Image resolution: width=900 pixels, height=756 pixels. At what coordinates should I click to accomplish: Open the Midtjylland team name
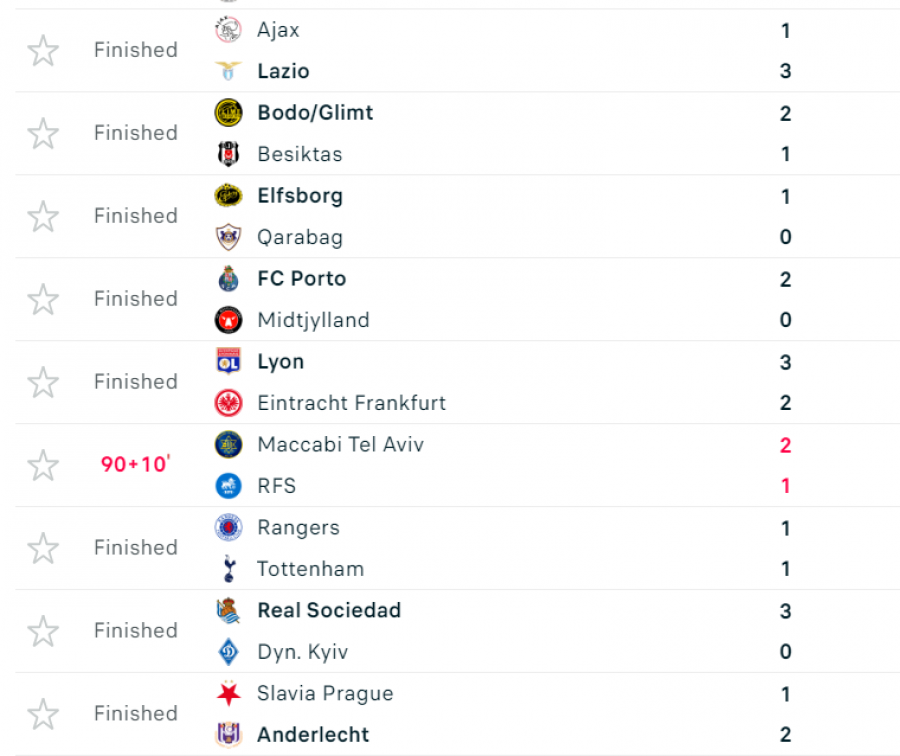[x=313, y=320]
